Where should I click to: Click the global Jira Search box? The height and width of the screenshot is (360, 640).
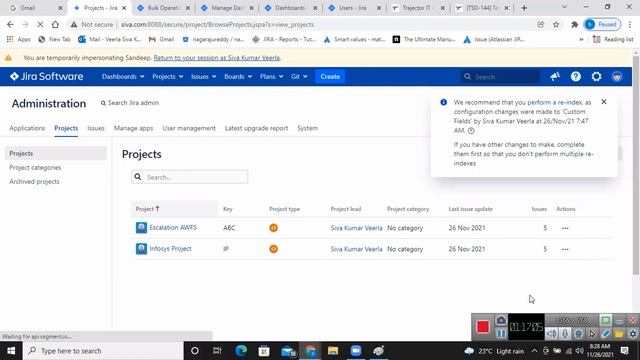coord(501,77)
